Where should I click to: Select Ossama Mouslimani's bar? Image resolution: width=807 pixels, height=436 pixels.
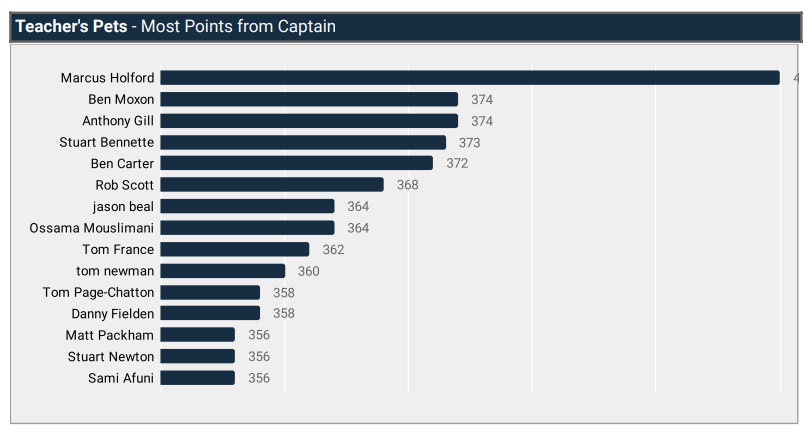pos(247,228)
